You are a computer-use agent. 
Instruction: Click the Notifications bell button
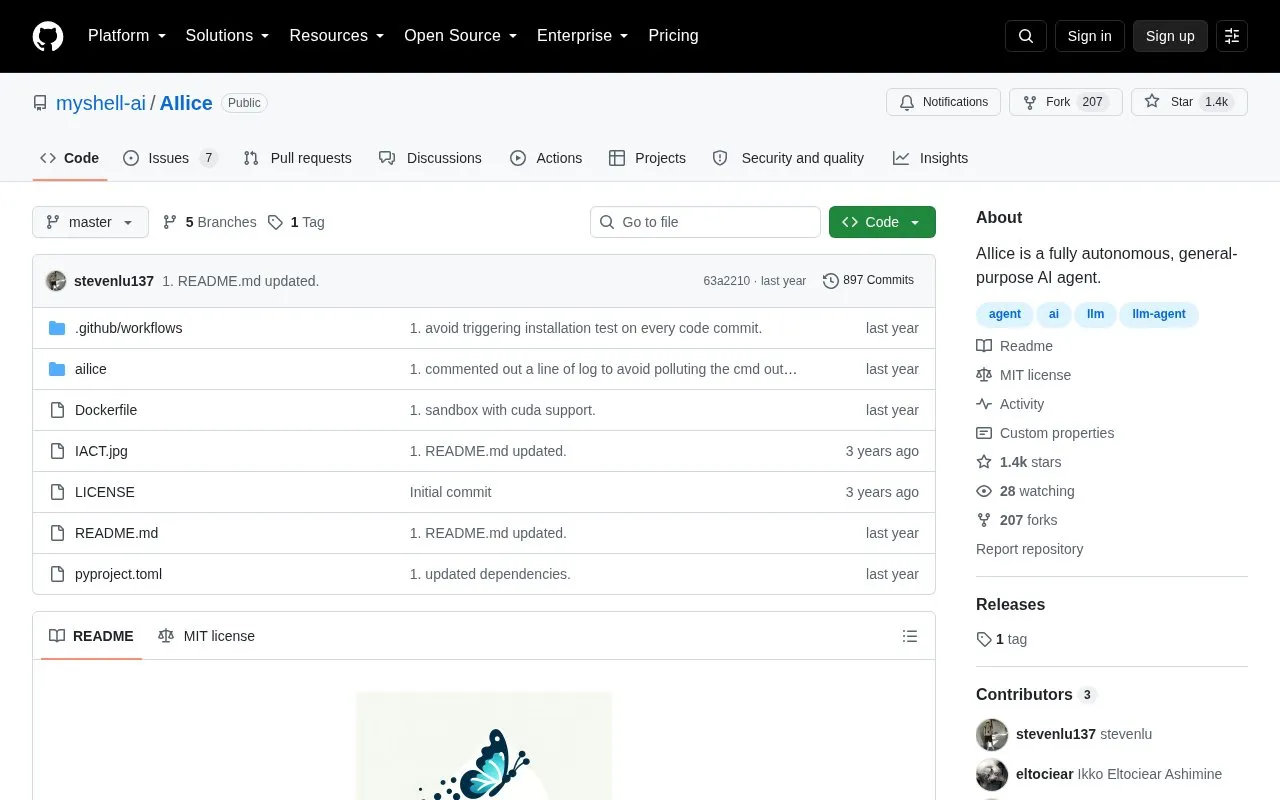click(x=943, y=102)
